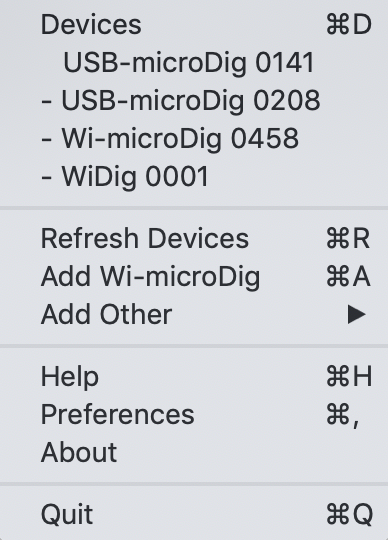Open Help

point(194,376)
